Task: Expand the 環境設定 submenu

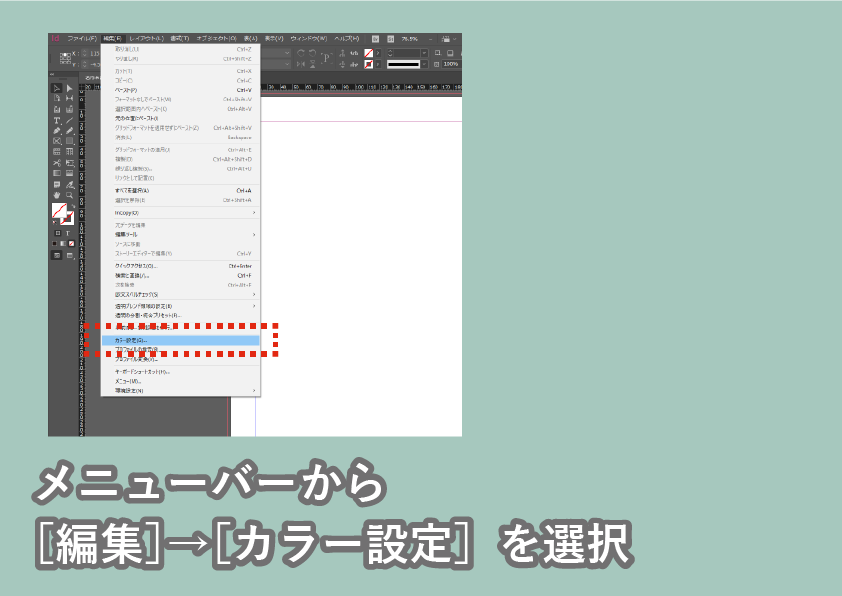Action: (254, 390)
